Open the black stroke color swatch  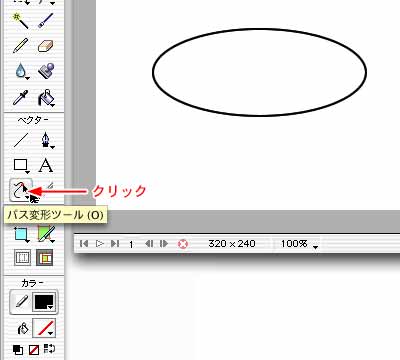[x=44, y=302]
